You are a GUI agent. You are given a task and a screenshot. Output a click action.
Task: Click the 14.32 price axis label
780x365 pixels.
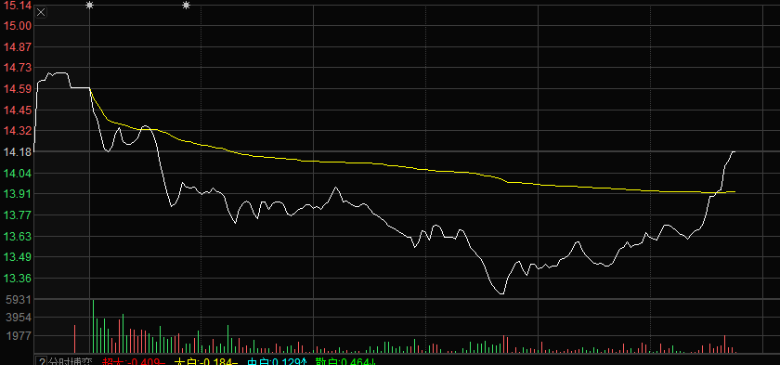tap(17, 131)
